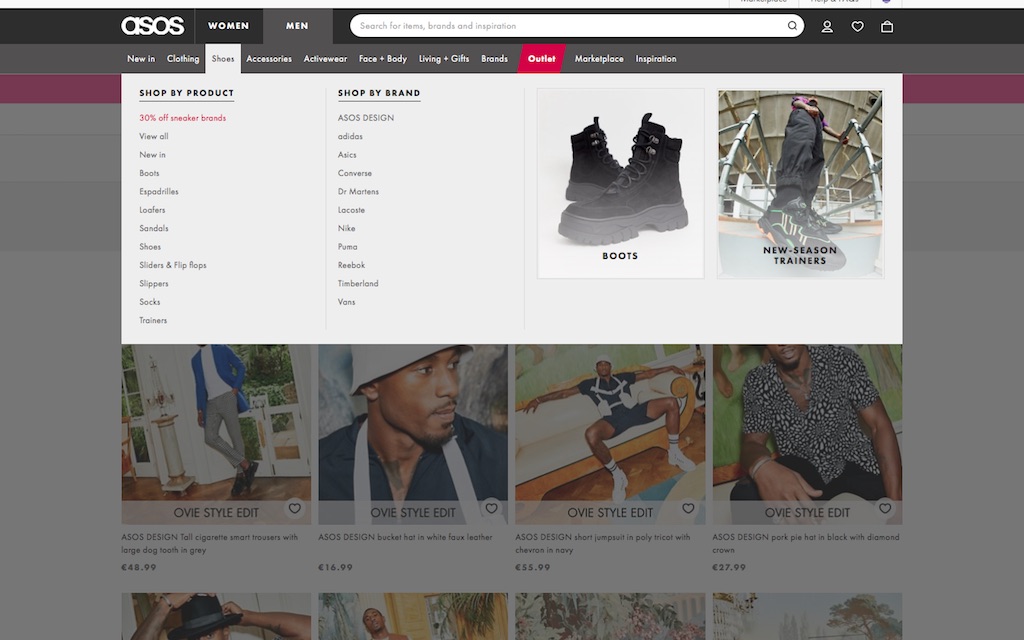Choose ASOS DESIGN brand link
Viewport: 1024px width, 640px height.
click(x=366, y=118)
